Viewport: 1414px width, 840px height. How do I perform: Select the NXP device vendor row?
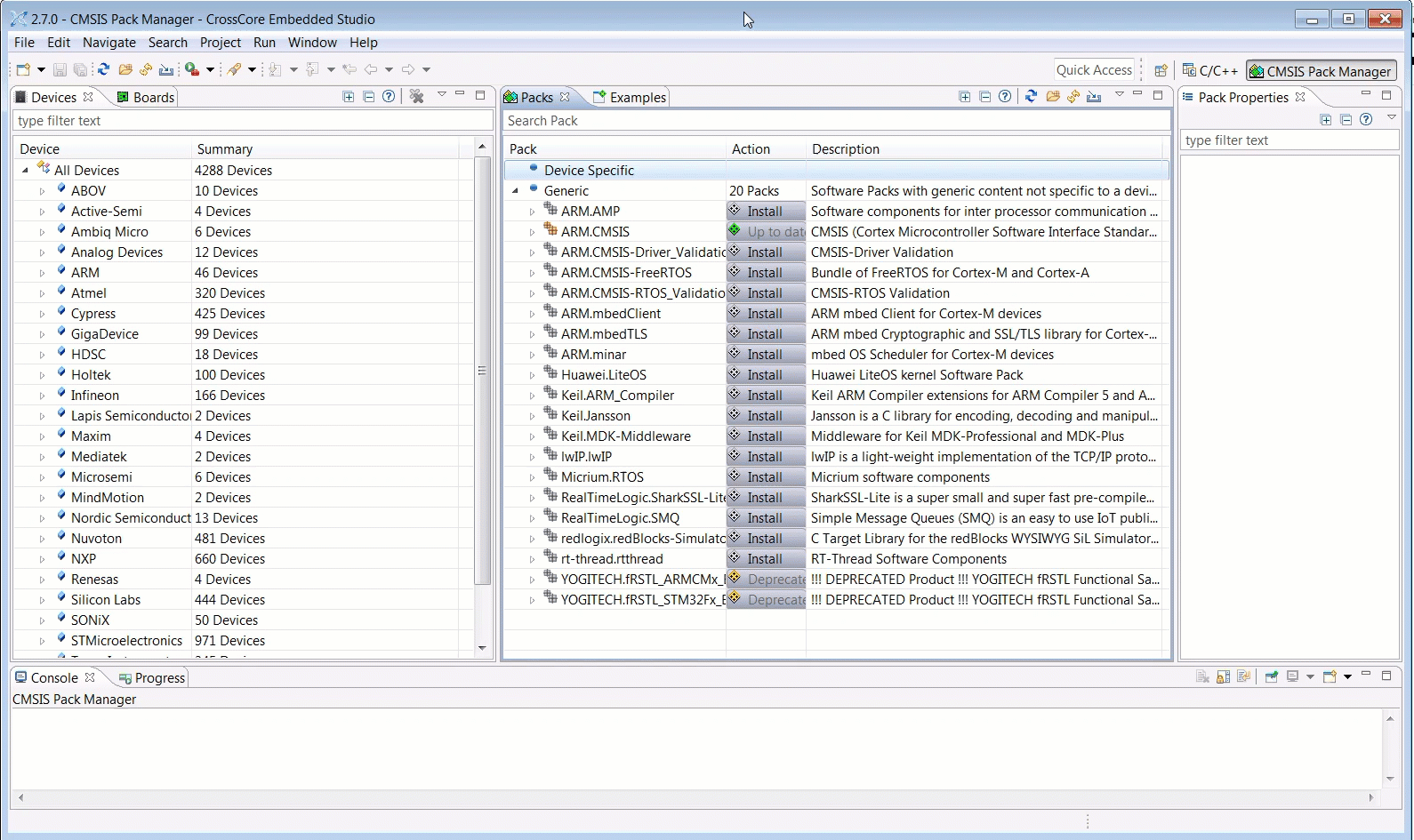[244, 559]
